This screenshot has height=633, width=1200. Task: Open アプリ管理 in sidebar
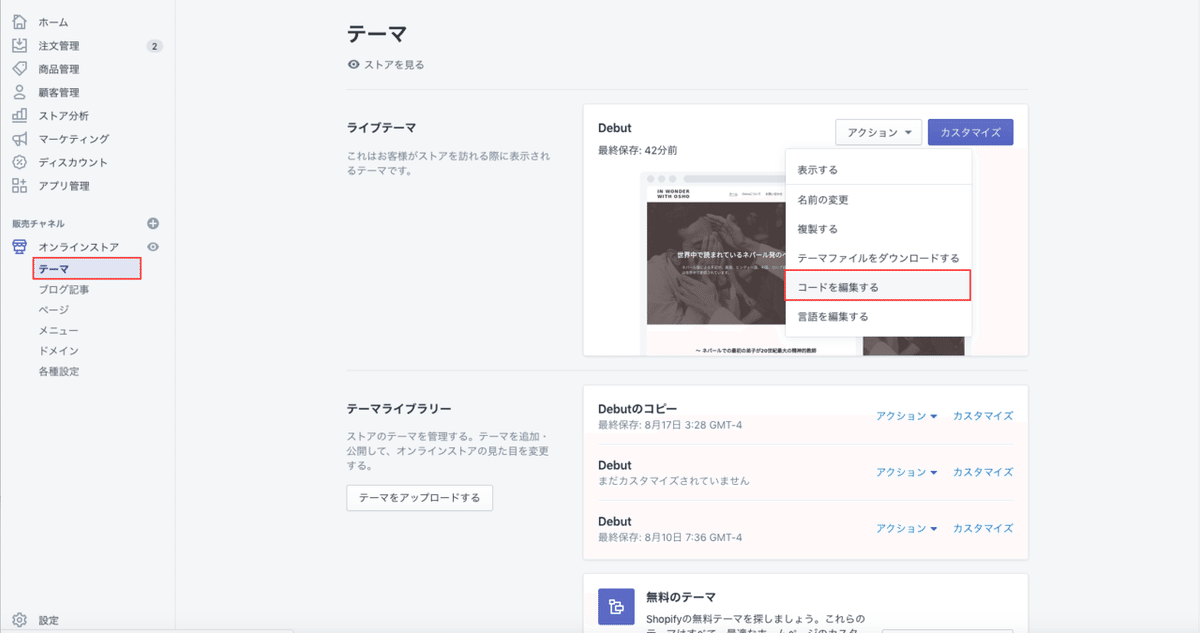64,186
